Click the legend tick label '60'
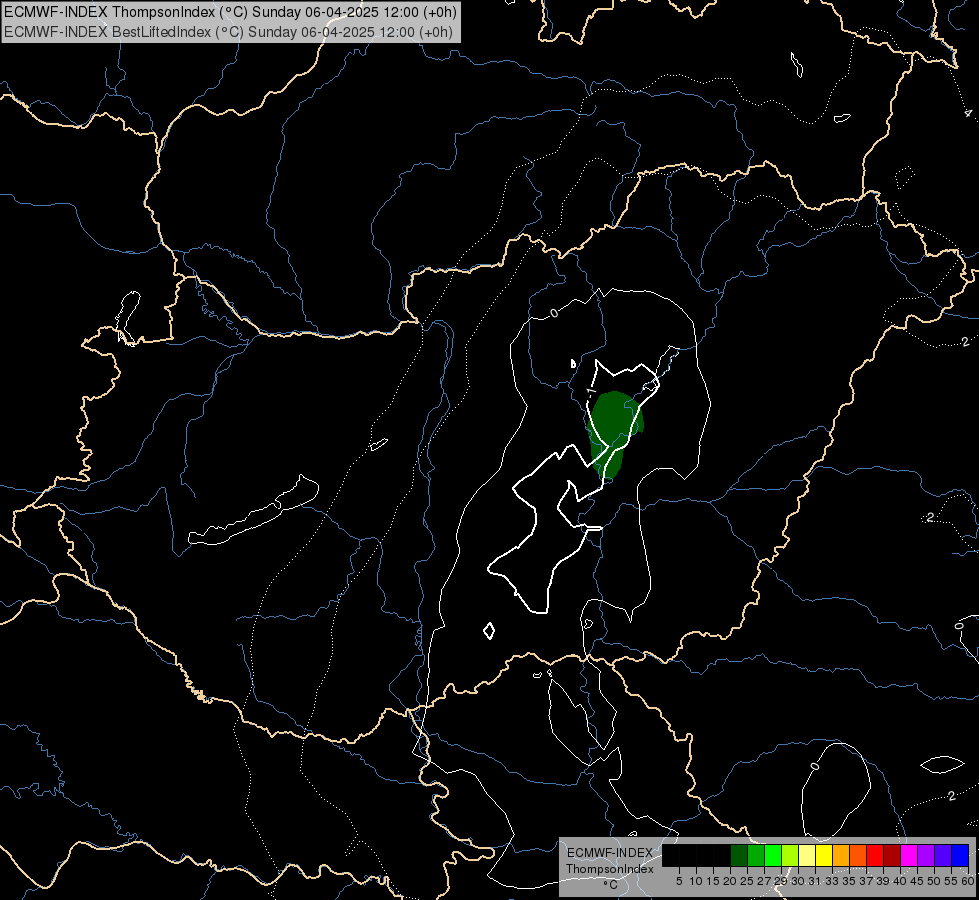 (968, 881)
